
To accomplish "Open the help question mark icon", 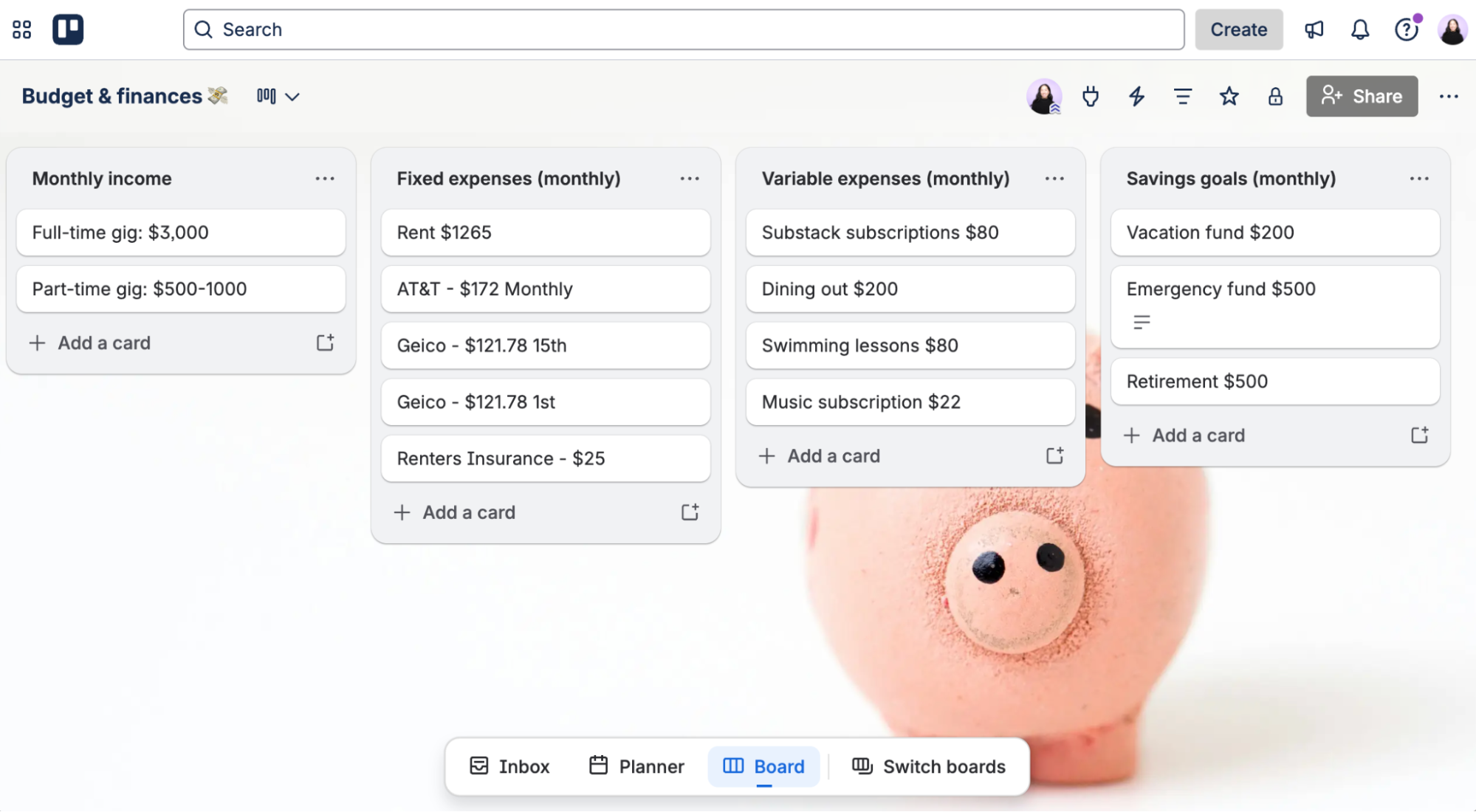I will [x=1407, y=30].
